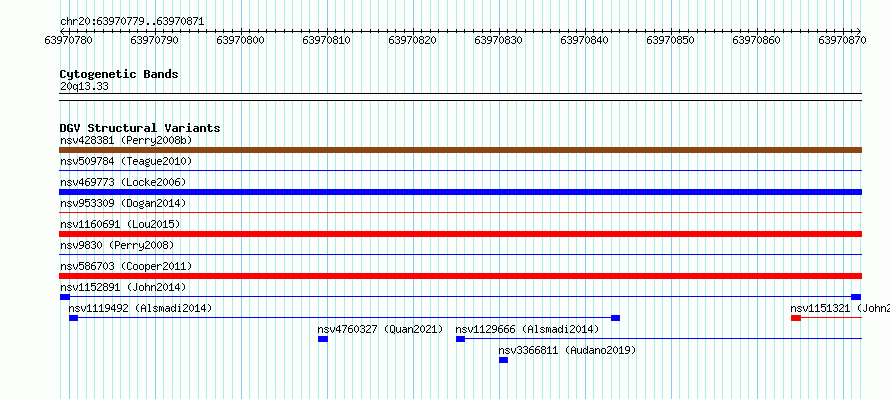This screenshot has width=890, height=399.
Task: Click ruler position 63970860
Action: (x=757, y=40)
